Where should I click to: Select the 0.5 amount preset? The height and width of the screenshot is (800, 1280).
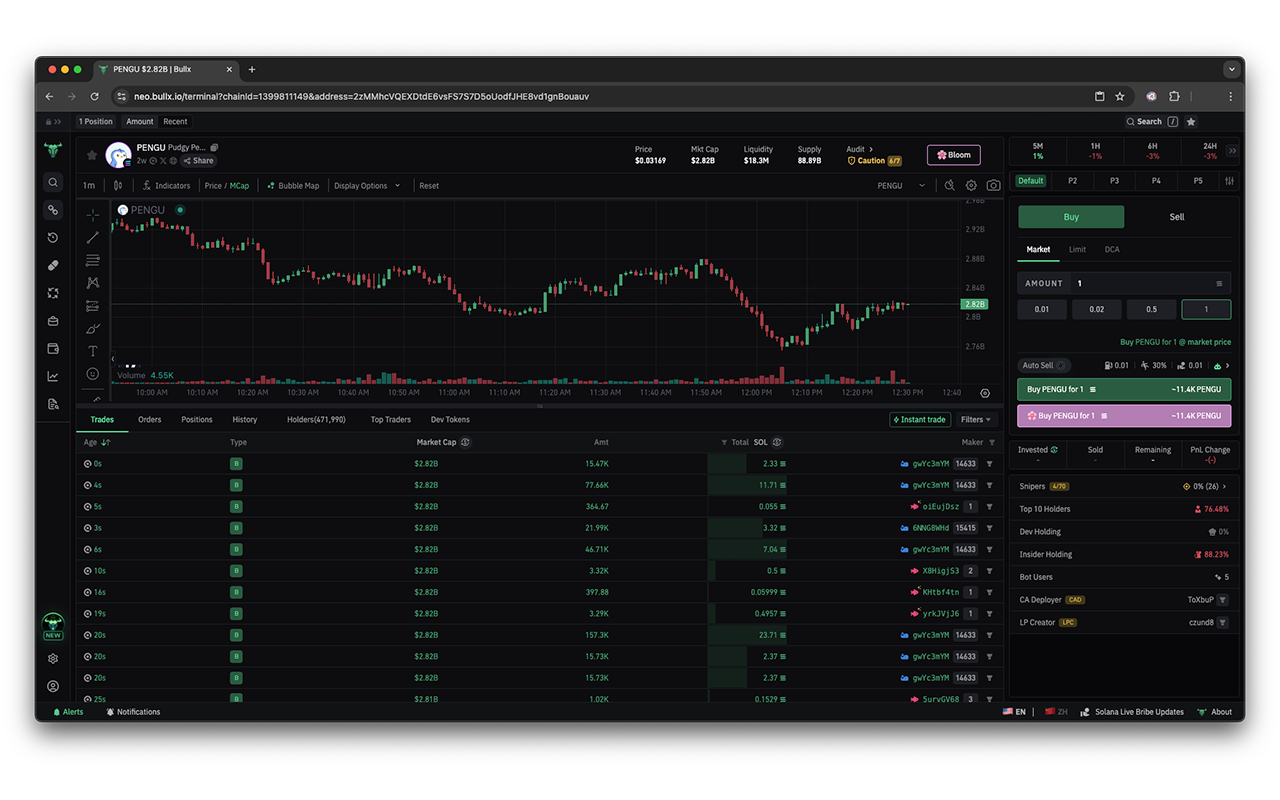tap(1151, 310)
